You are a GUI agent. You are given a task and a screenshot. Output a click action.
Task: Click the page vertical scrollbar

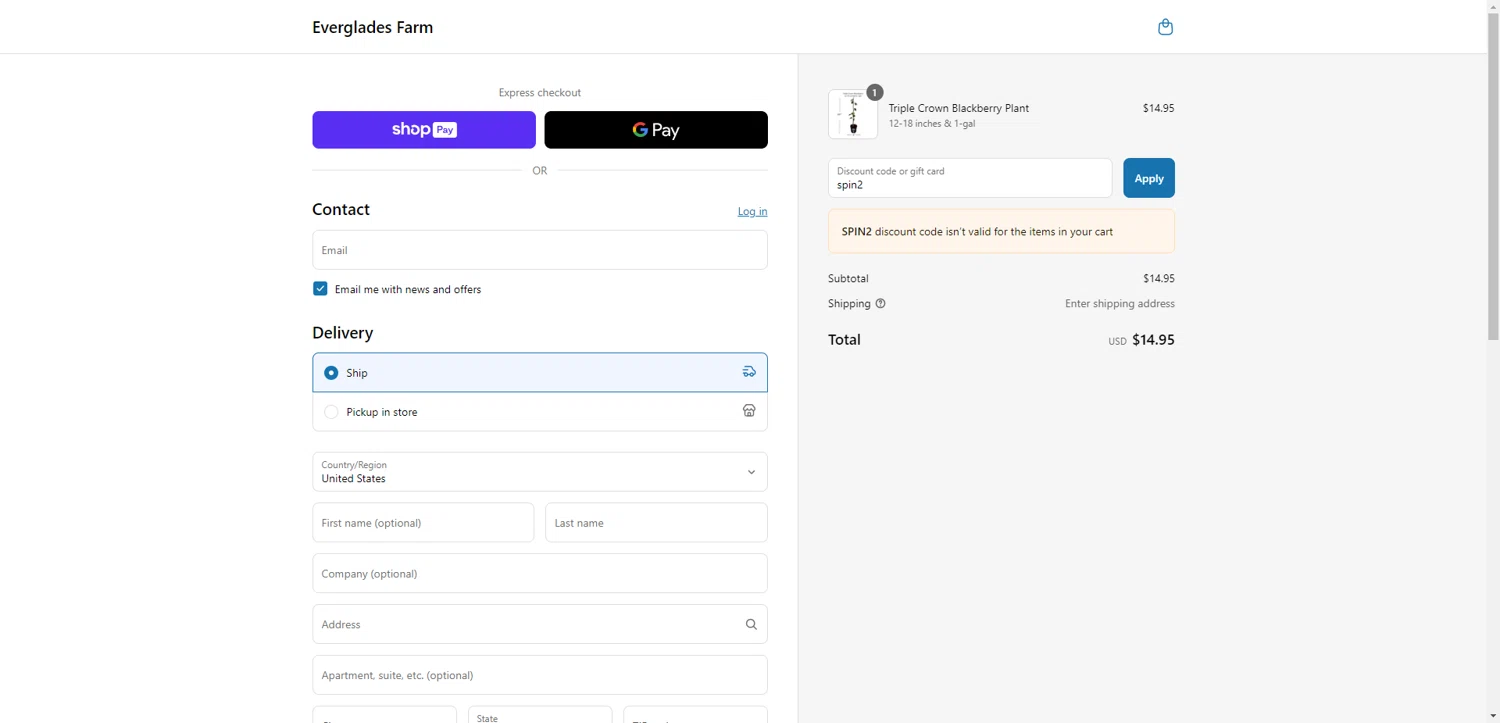coord(1493,200)
